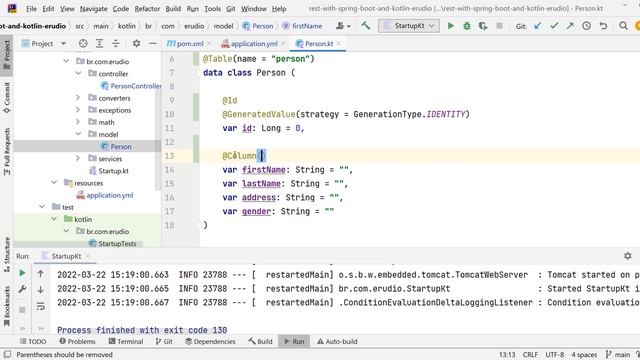Viewport: 640px width, 360px height.
Task: Open Search Everywhere magnifier
Action: pyautogui.click(x=623, y=26)
